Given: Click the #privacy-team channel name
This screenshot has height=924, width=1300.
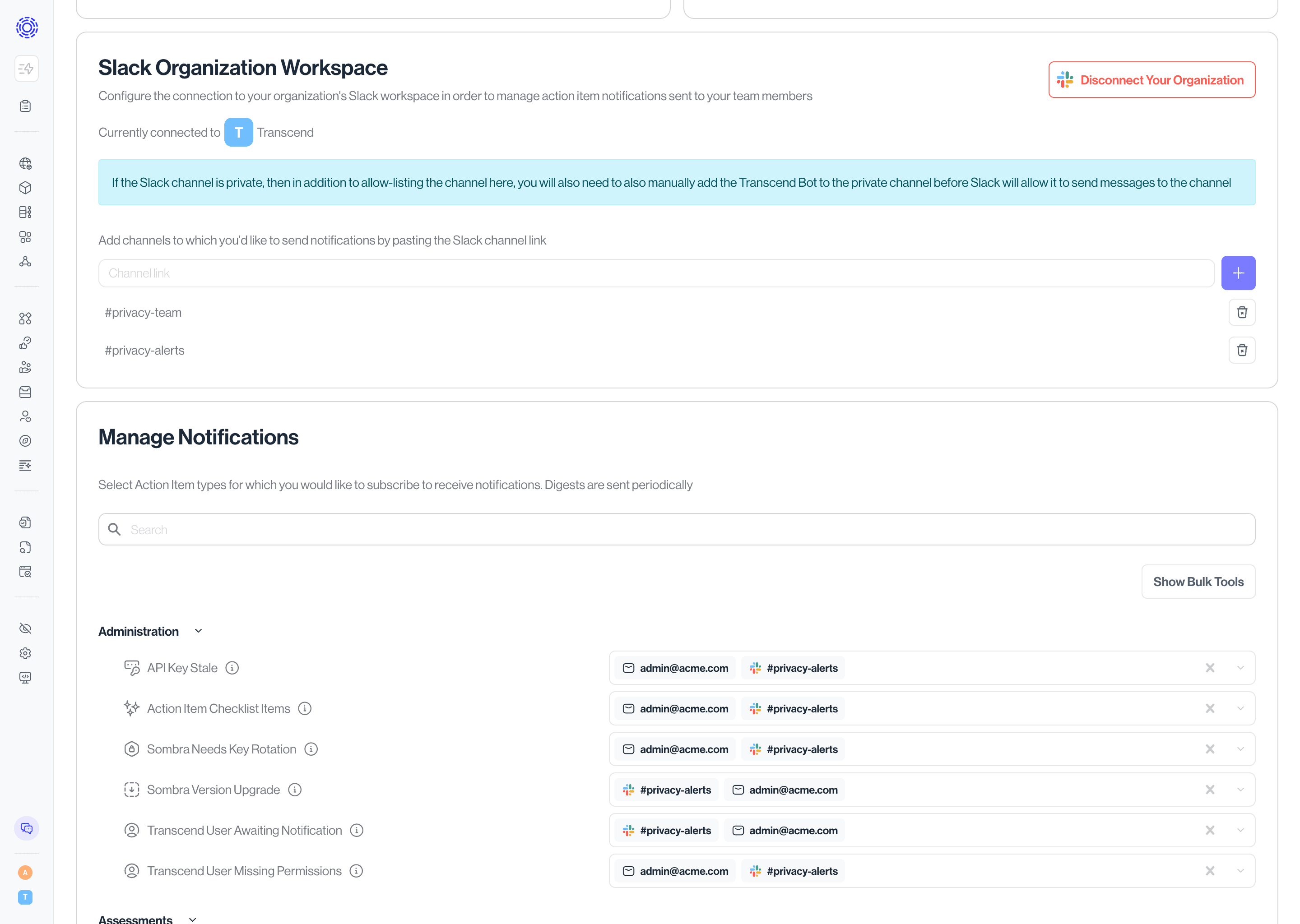Looking at the screenshot, I should click(143, 312).
